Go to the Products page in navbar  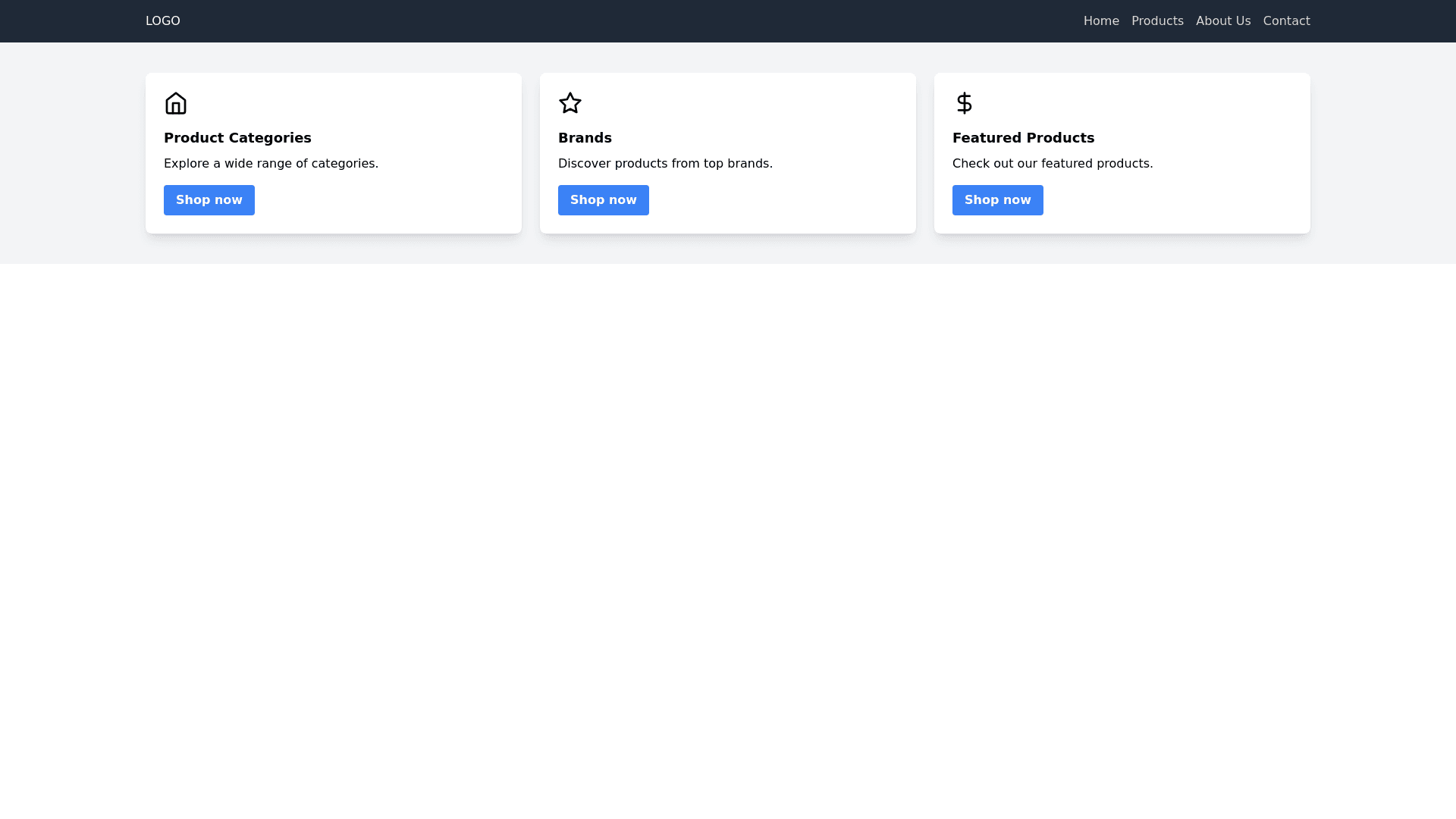1156,21
